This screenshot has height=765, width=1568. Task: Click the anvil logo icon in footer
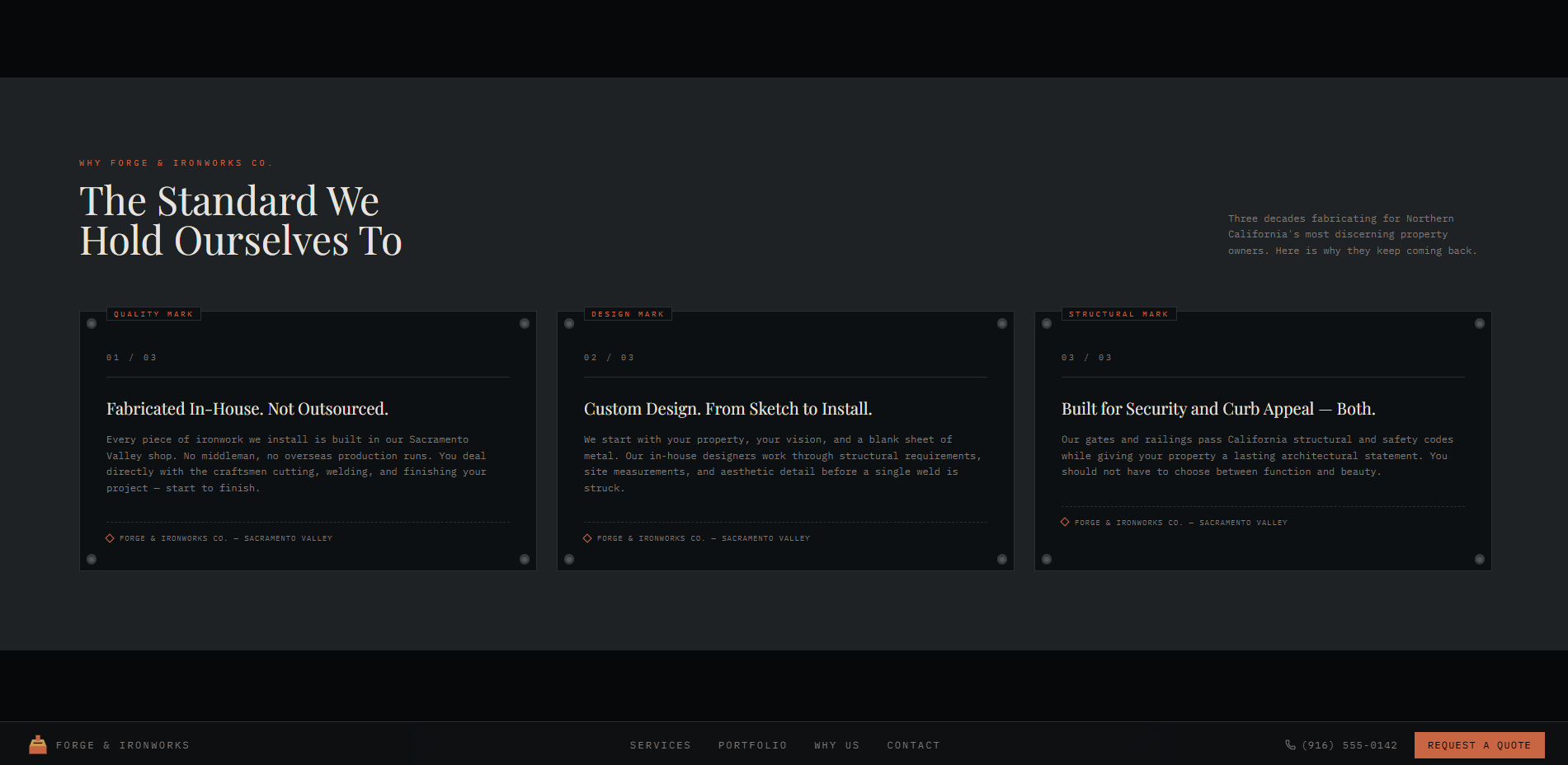38,744
